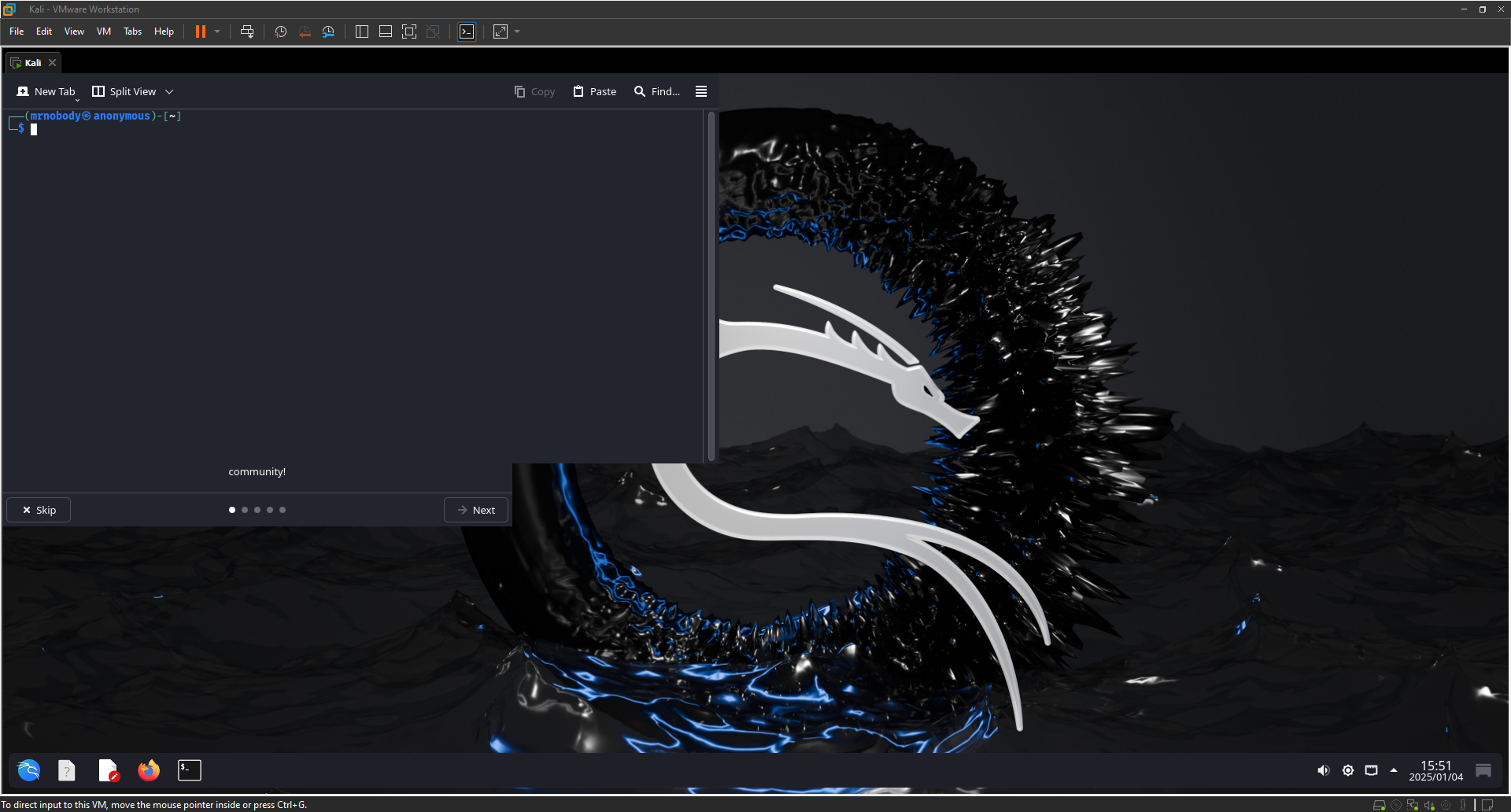This screenshot has width=1511, height=812.
Task: Open the VM menu
Action: point(104,31)
